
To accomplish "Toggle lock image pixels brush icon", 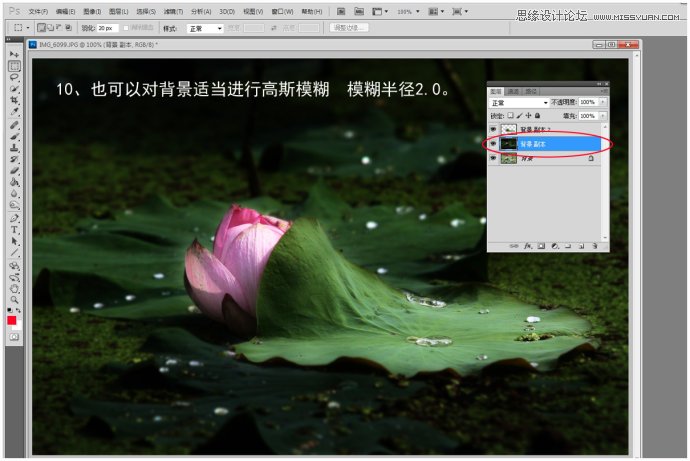I will (x=519, y=116).
